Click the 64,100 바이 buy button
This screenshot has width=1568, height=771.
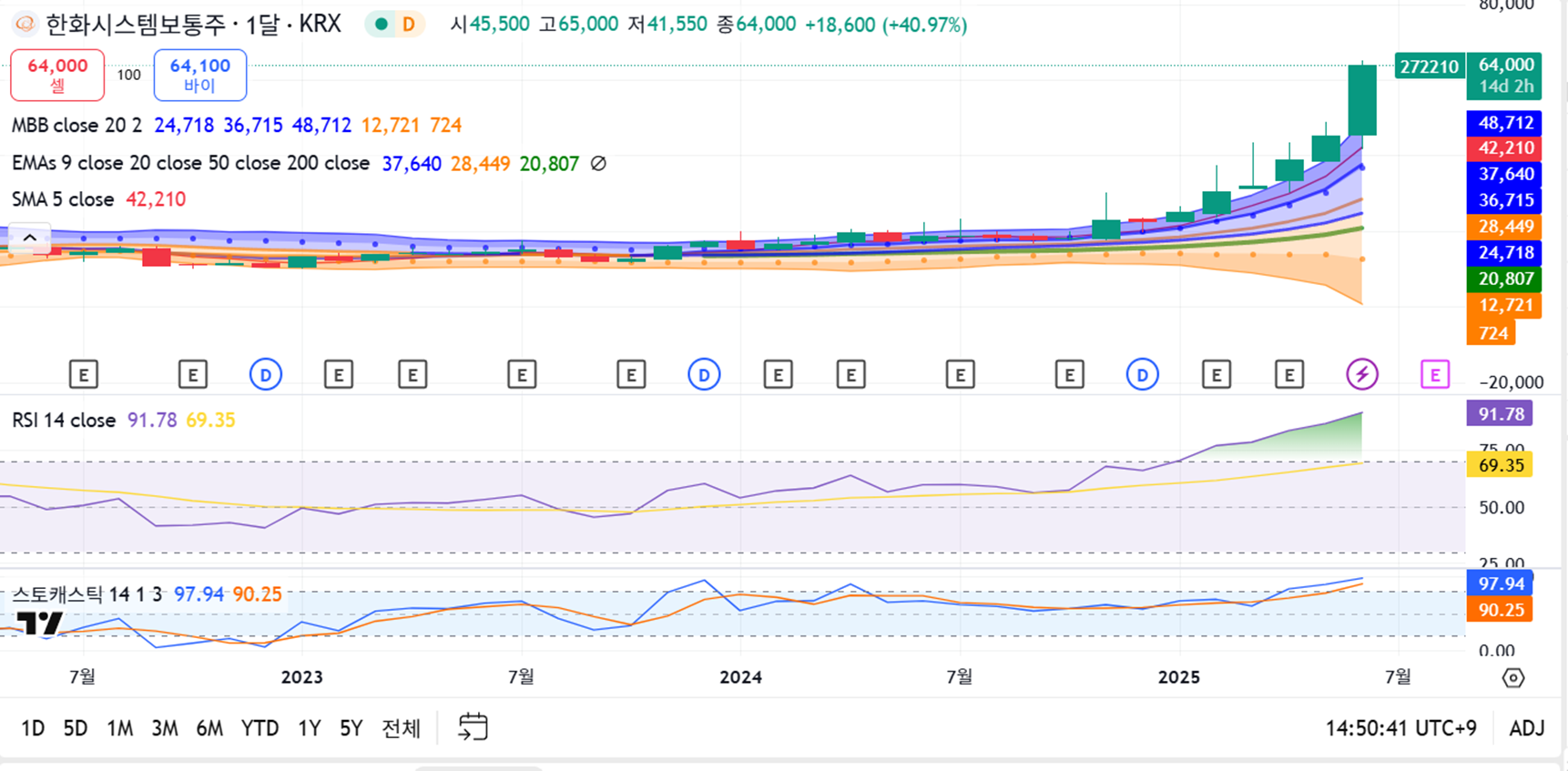coord(200,75)
